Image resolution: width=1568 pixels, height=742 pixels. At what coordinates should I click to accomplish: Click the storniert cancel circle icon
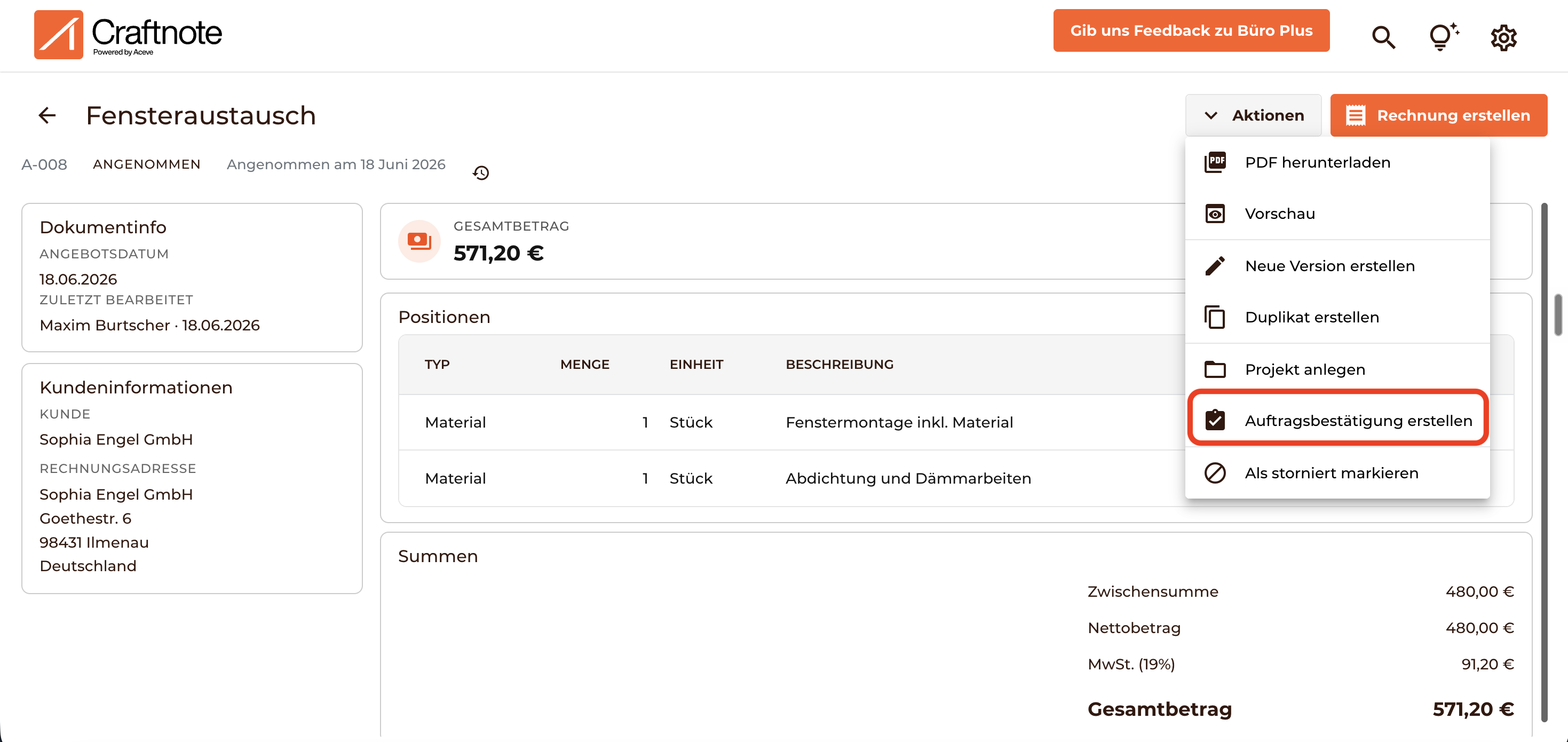[x=1215, y=473]
